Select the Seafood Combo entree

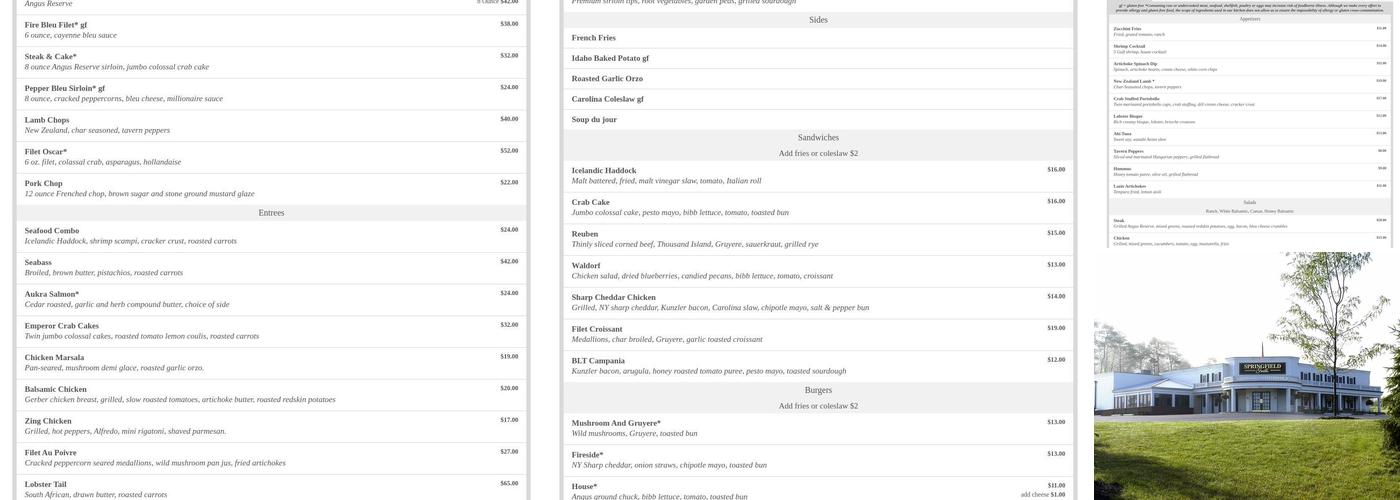[52, 231]
